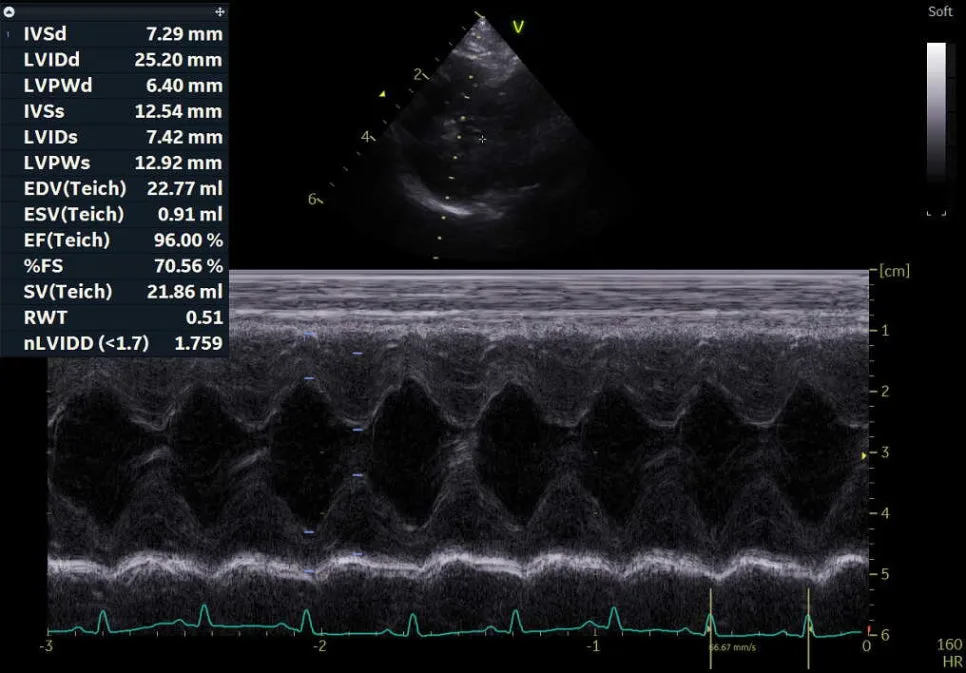Select the LVPWd 6.40 mm measurement row
The width and height of the screenshot is (966, 673).
point(115,86)
